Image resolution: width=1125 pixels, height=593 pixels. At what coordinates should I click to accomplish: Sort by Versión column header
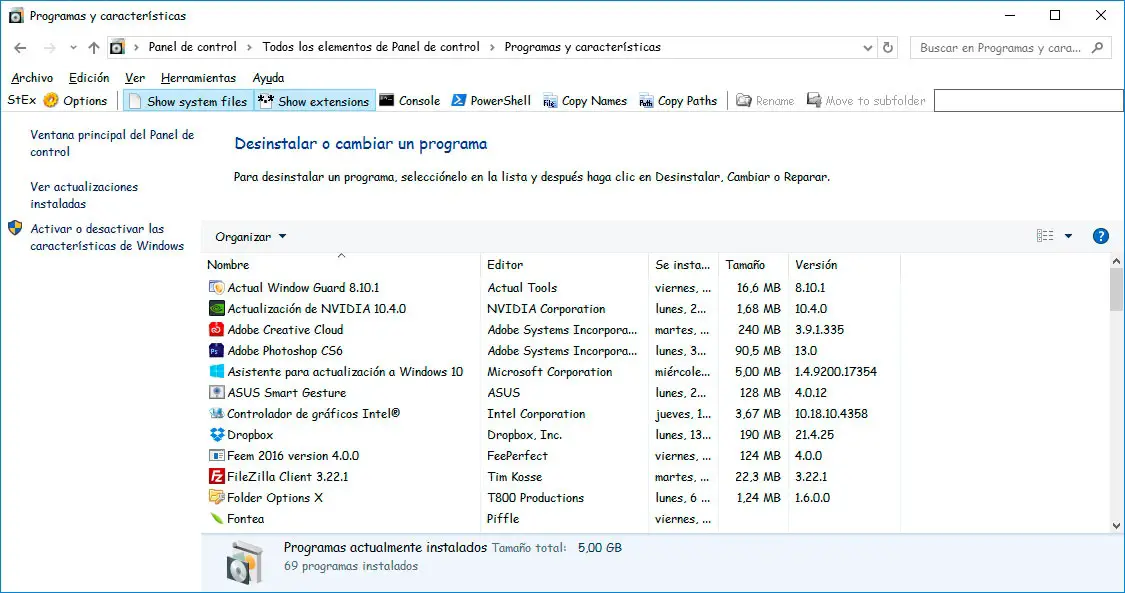tap(844, 265)
